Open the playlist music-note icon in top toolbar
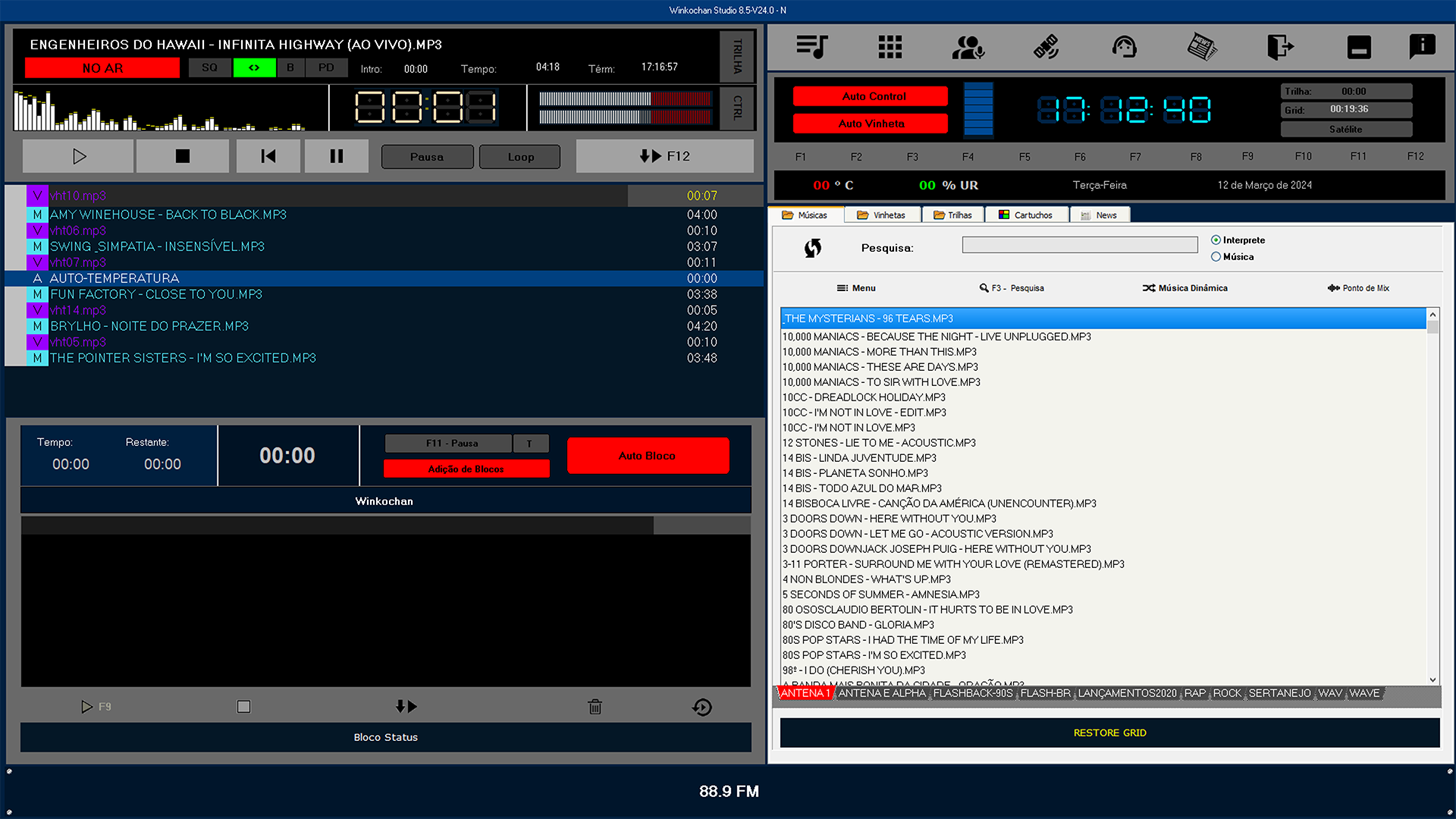Screen dimensions: 1456x819 811,47
